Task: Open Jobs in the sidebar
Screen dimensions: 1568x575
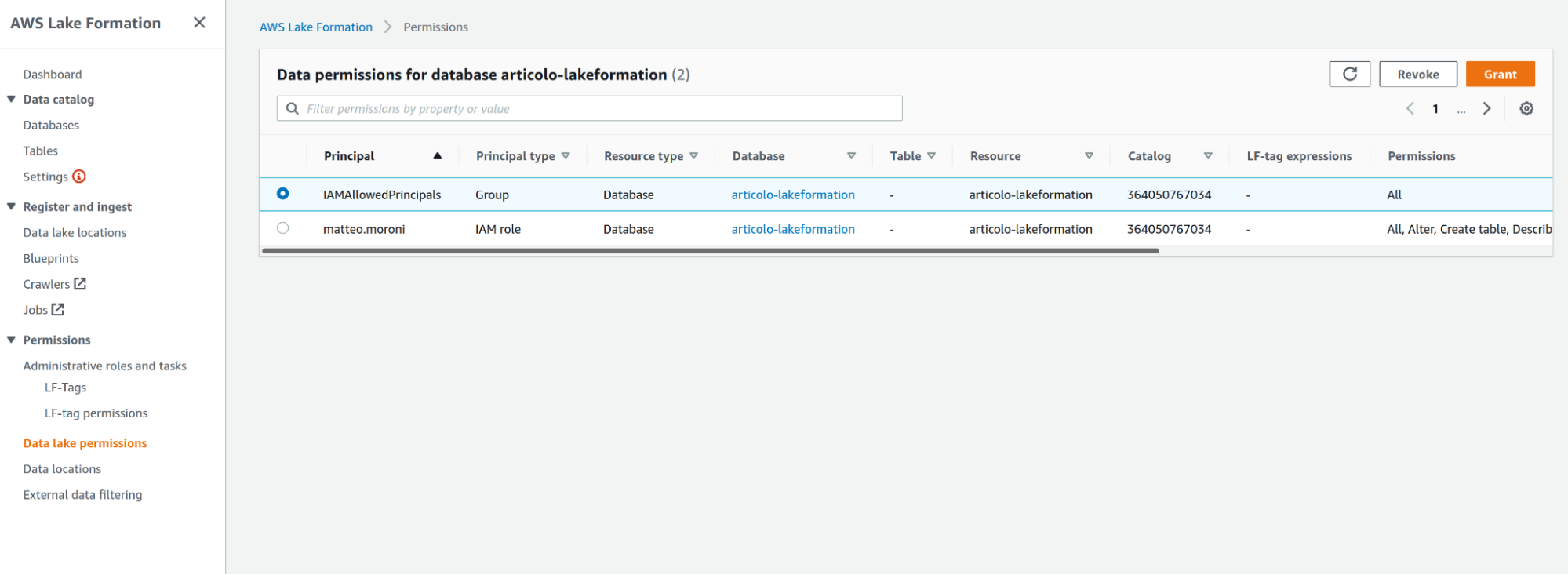Action: (35, 310)
